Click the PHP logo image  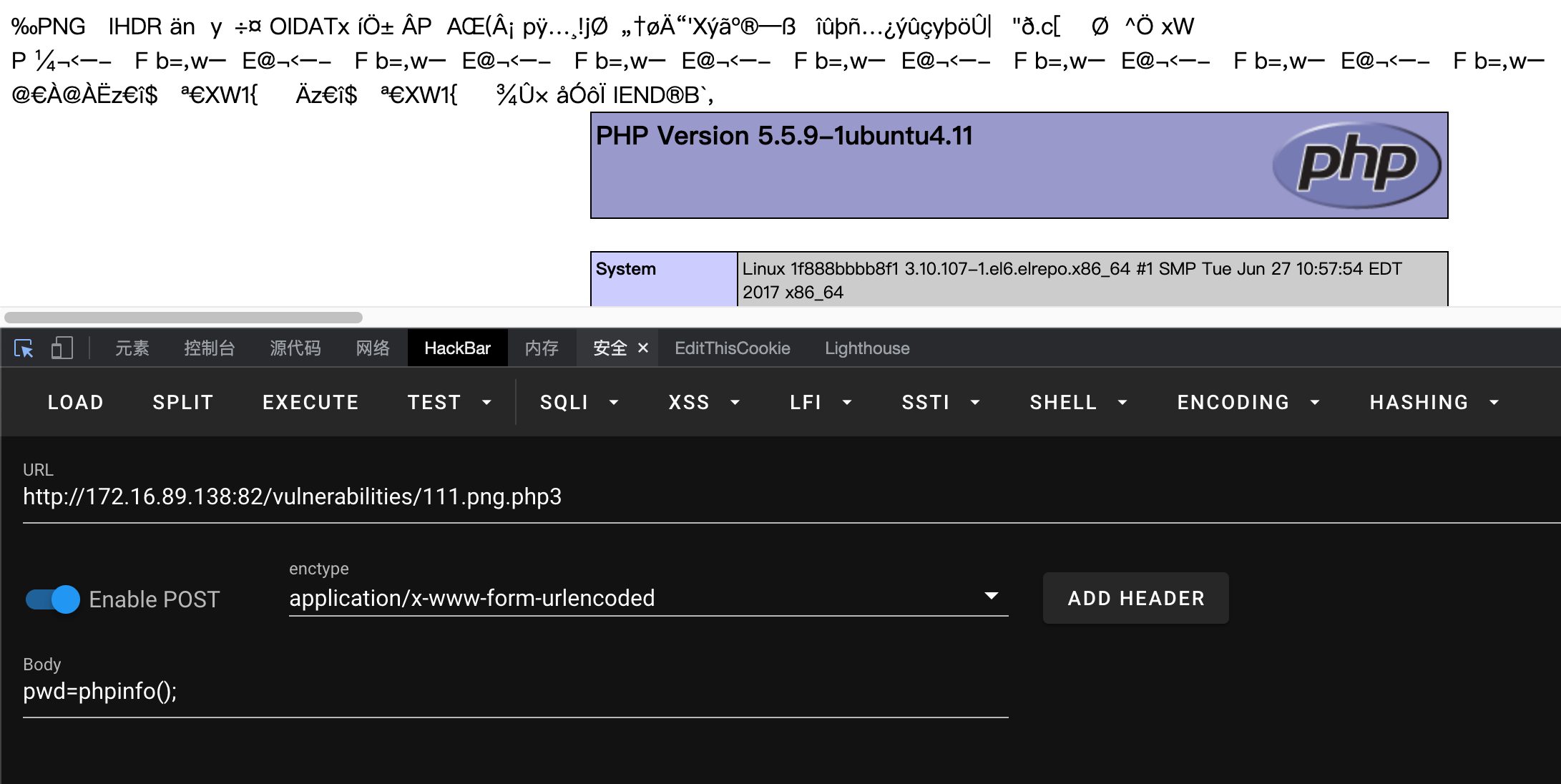[1356, 166]
